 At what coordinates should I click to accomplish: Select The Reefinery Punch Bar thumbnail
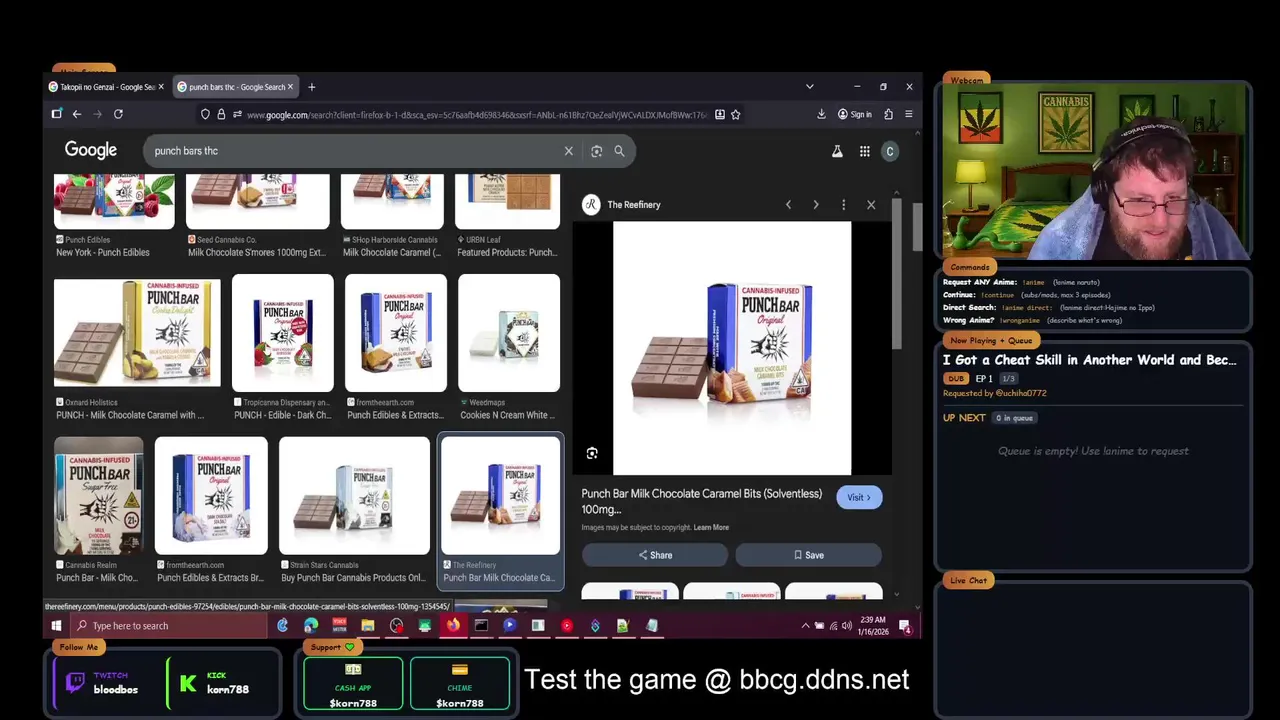point(501,495)
